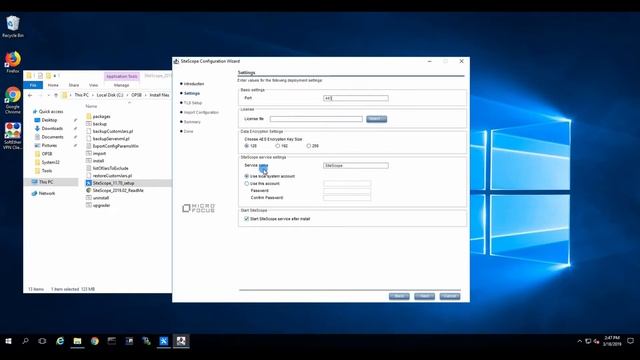Select System32 in the navigation pane
The height and width of the screenshot is (360, 640).
(x=50, y=162)
